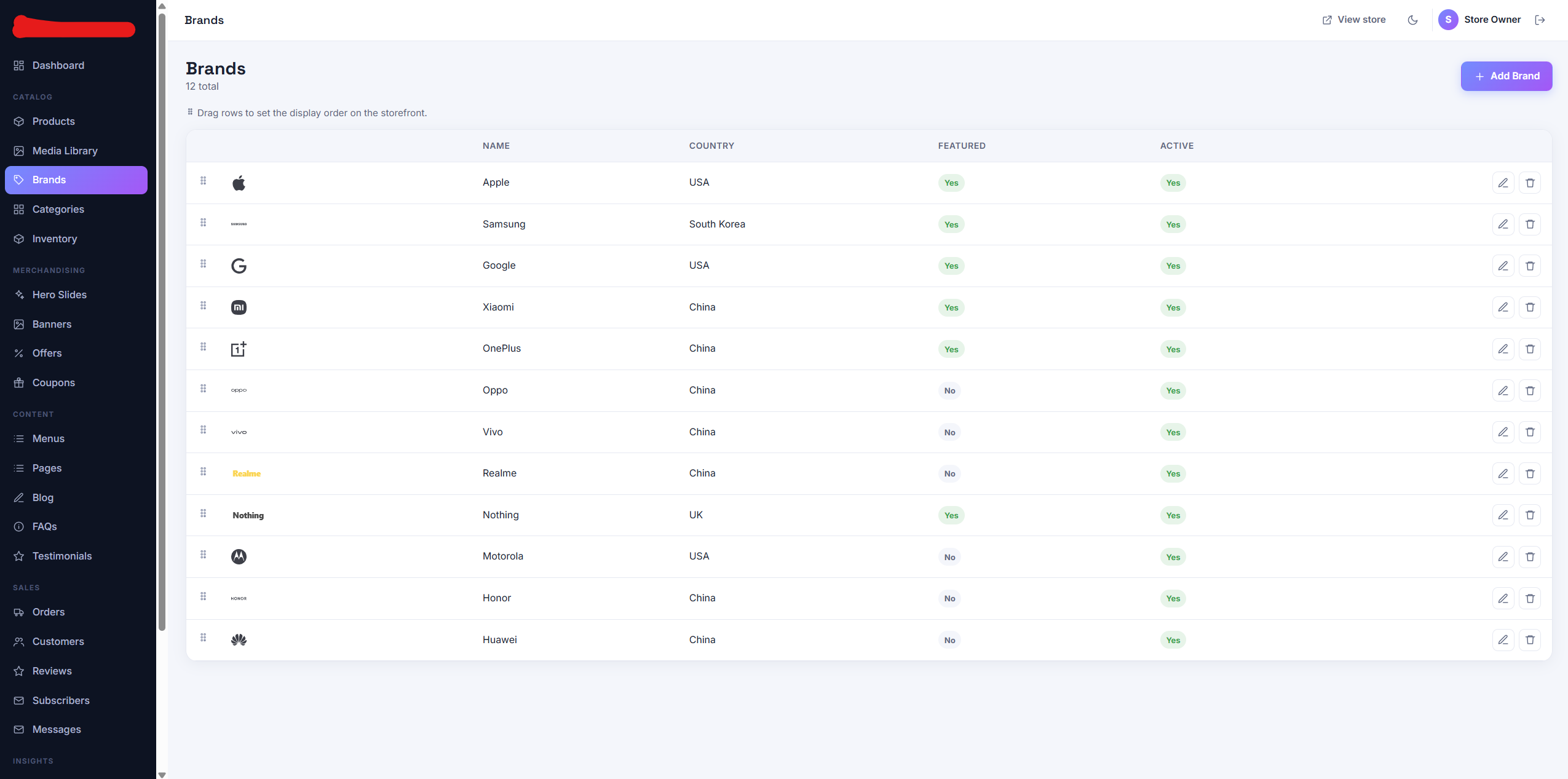The height and width of the screenshot is (779, 1568).
Task: Click the drag handle for Samsung row
Action: 203,223
